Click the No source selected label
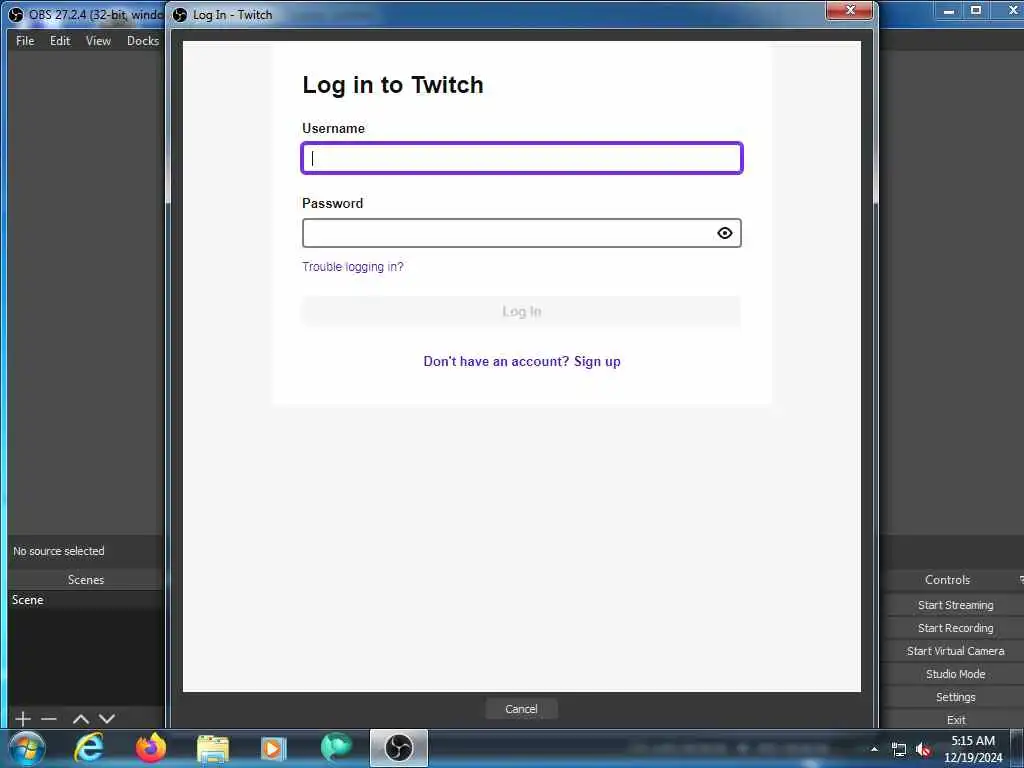 pos(59,551)
